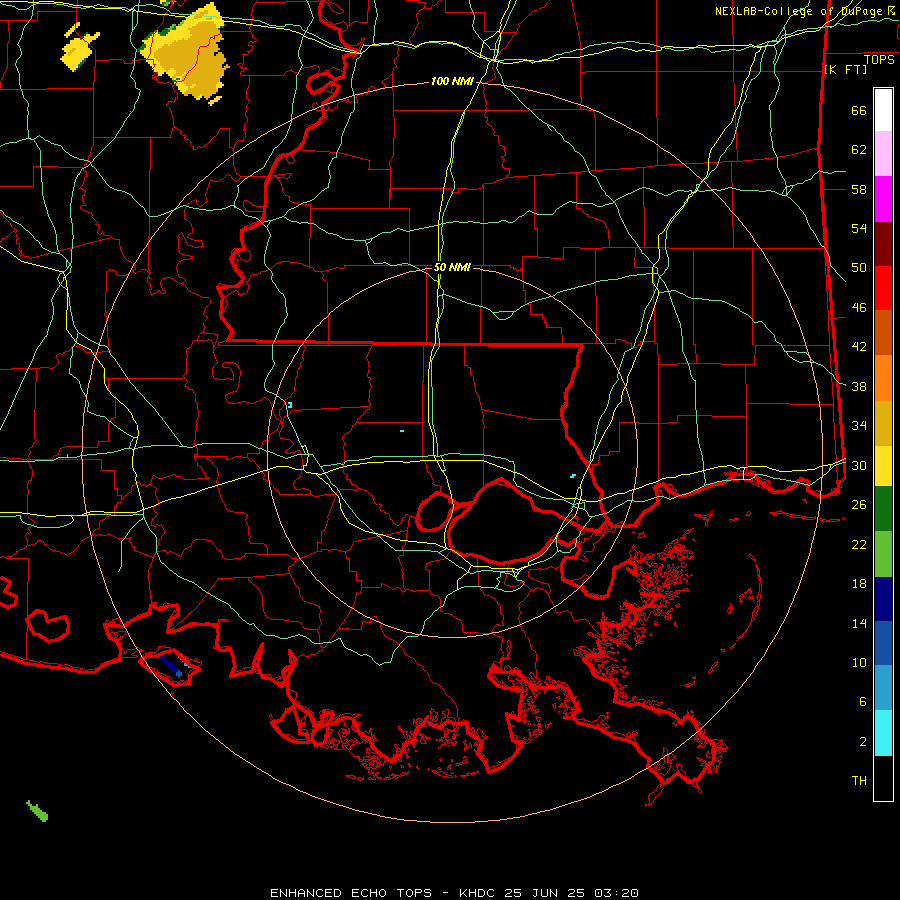The width and height of the screenshot is (900, 900).
Task: Click the dark green legend swatch
Action: click(883, 509)
